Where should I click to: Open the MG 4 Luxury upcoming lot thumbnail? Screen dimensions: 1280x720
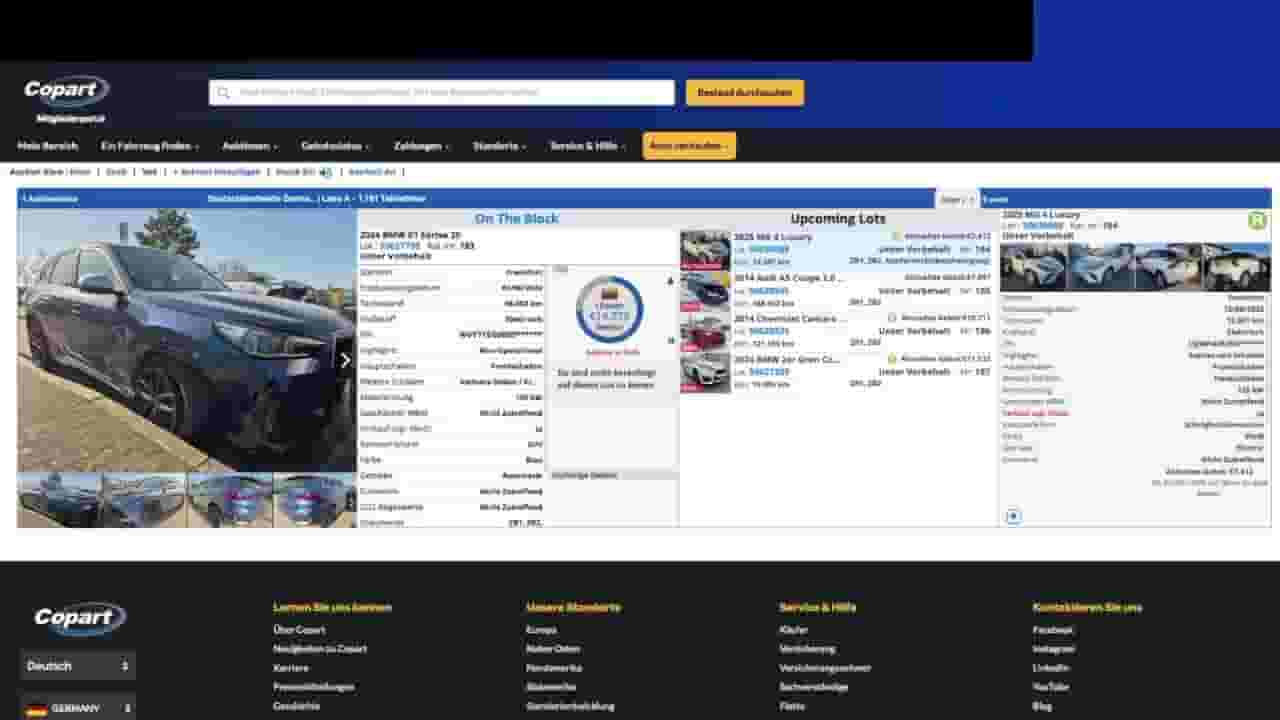pos(705,251)
